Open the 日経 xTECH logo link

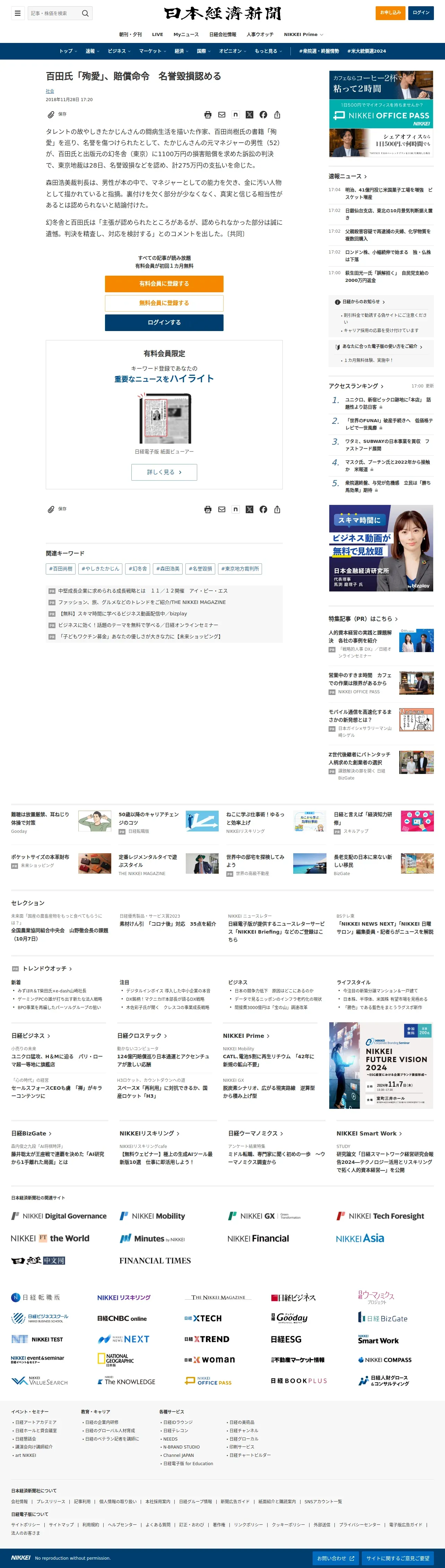tap(203, 1318)
